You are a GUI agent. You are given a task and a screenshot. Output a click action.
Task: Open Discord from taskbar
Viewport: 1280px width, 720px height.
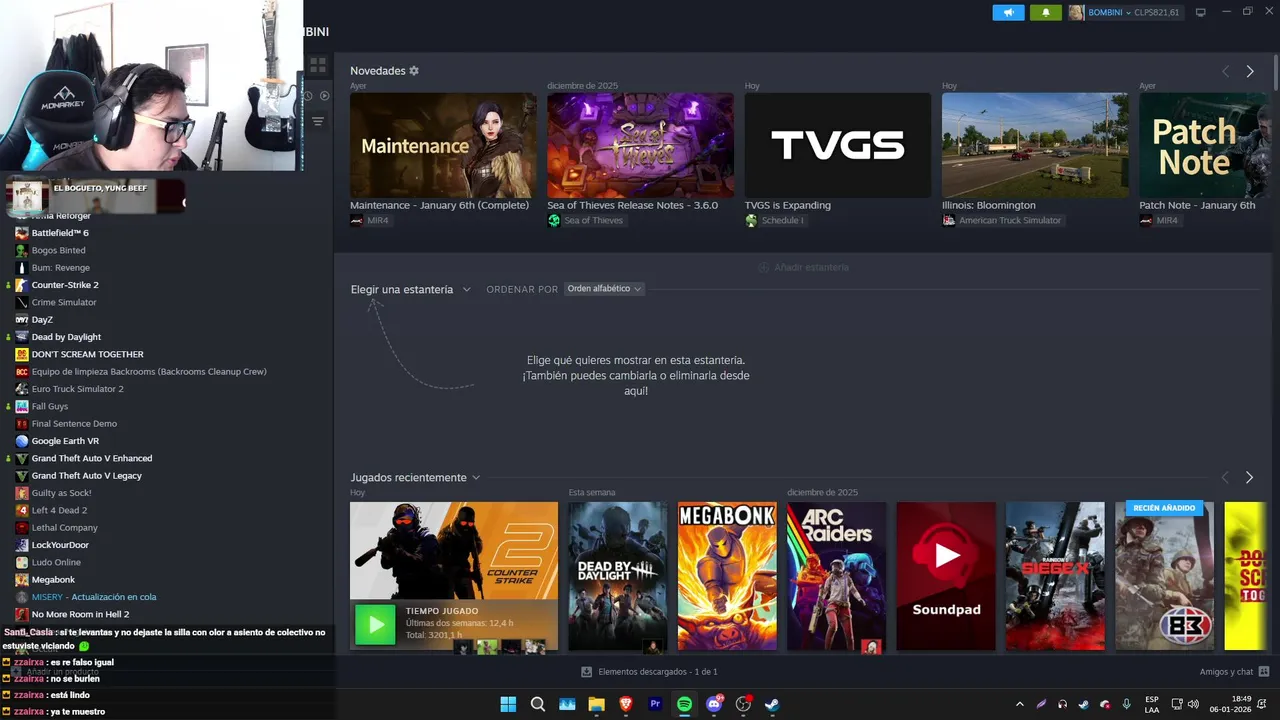714,704
